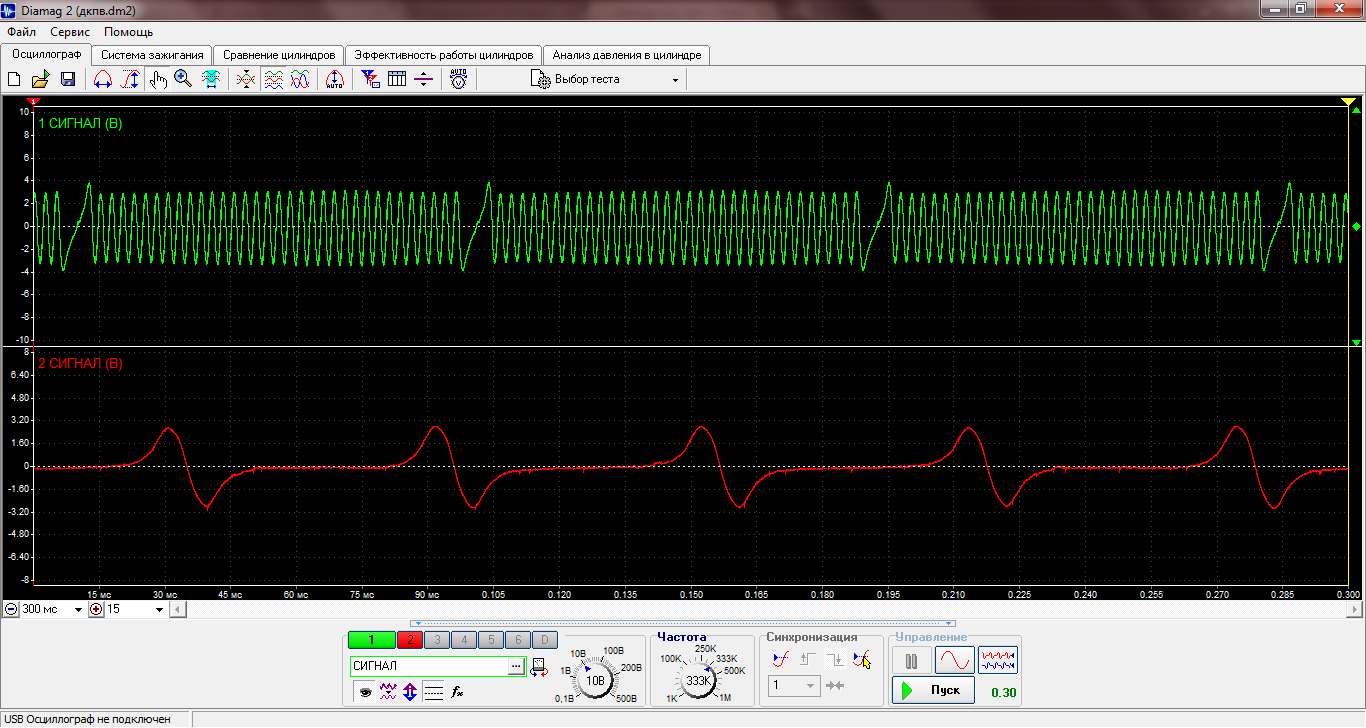Switch to Сравнение цилиндров tab

click(279, 55)
